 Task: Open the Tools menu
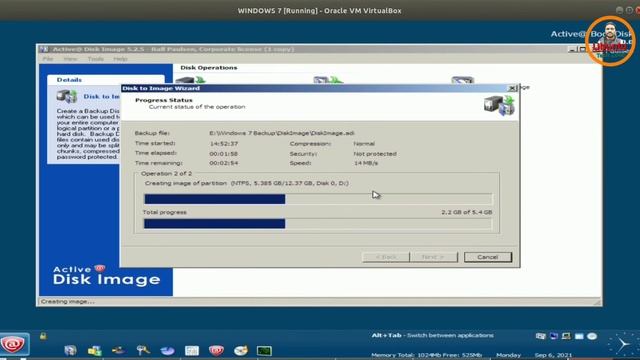coord(96,59)
